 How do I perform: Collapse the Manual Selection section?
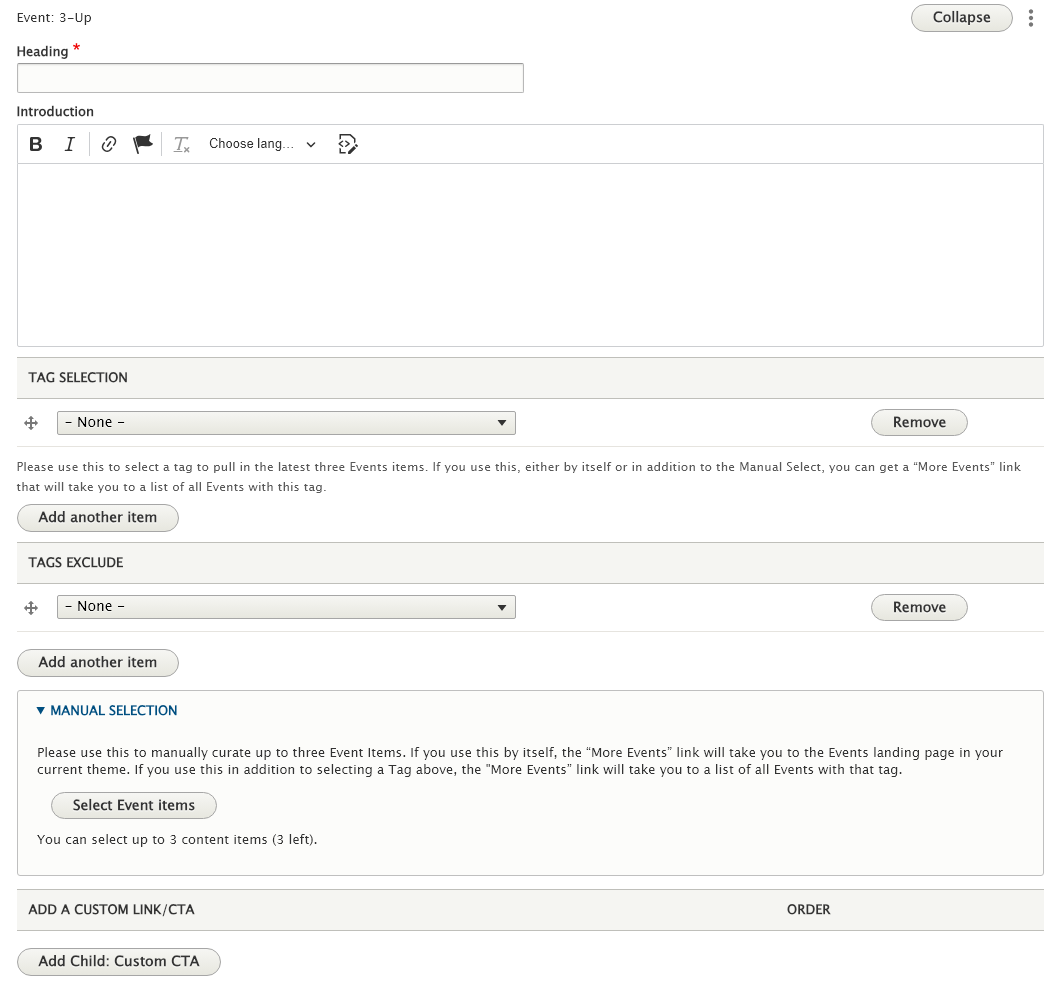click(107, 710)
